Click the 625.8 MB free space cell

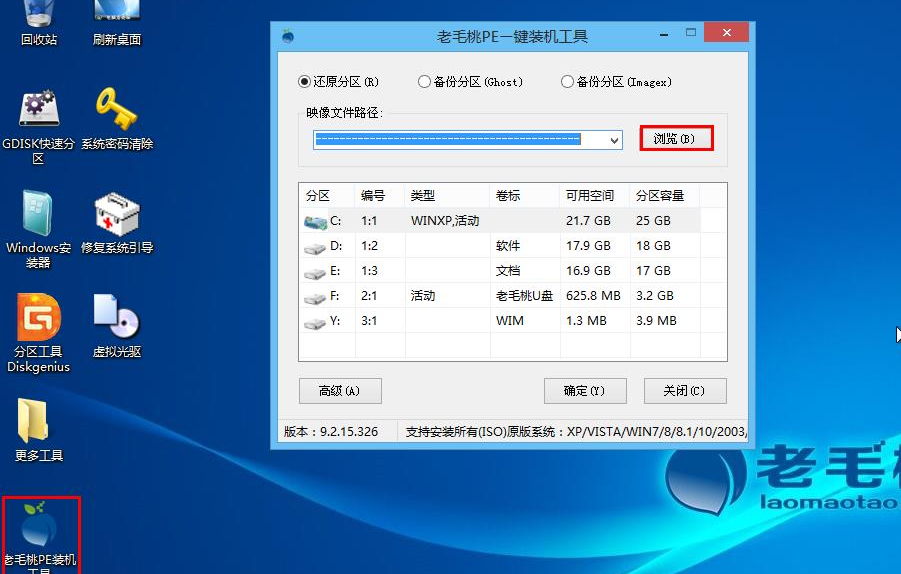pos(593,296)
